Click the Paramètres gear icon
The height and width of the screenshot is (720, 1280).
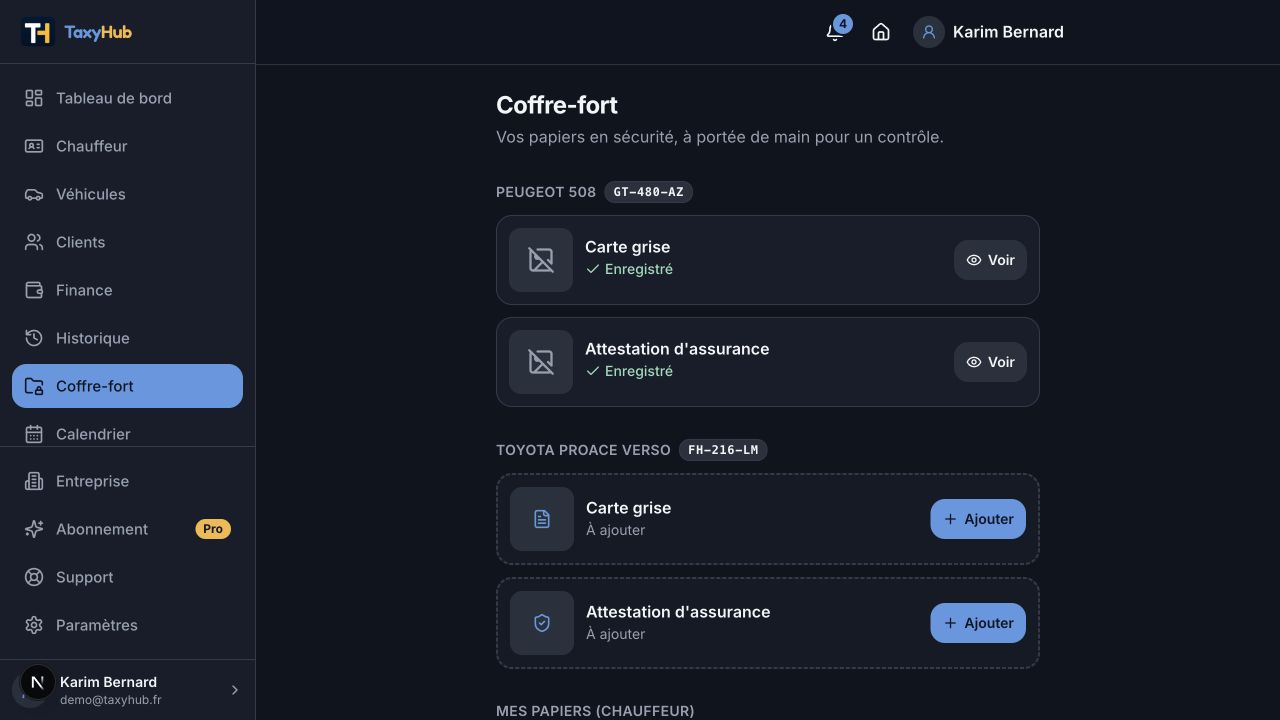(x=34, y=625)
